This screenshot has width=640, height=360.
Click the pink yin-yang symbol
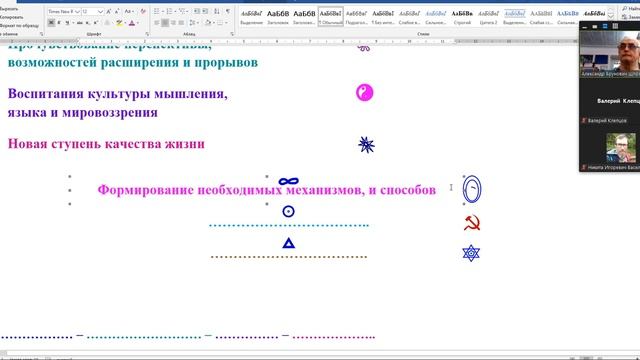364,93
